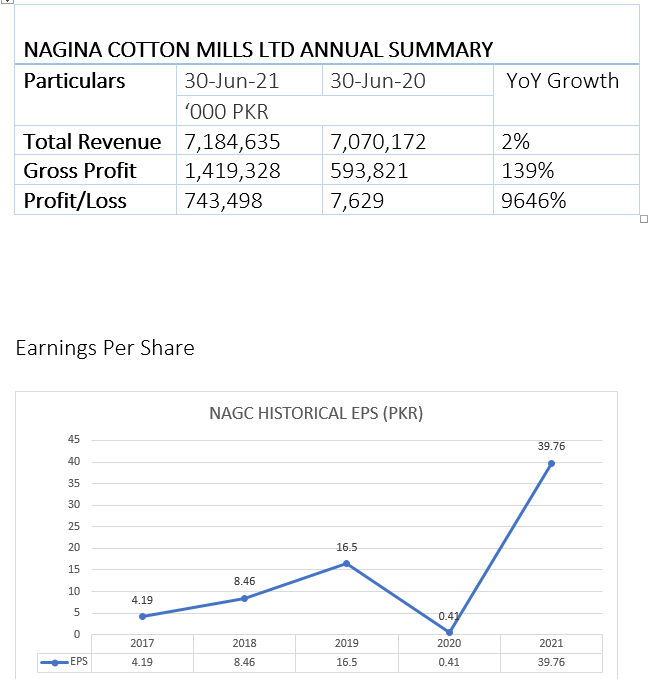Click the Total Revenue value 7,184,635

[x=232, y=142]
